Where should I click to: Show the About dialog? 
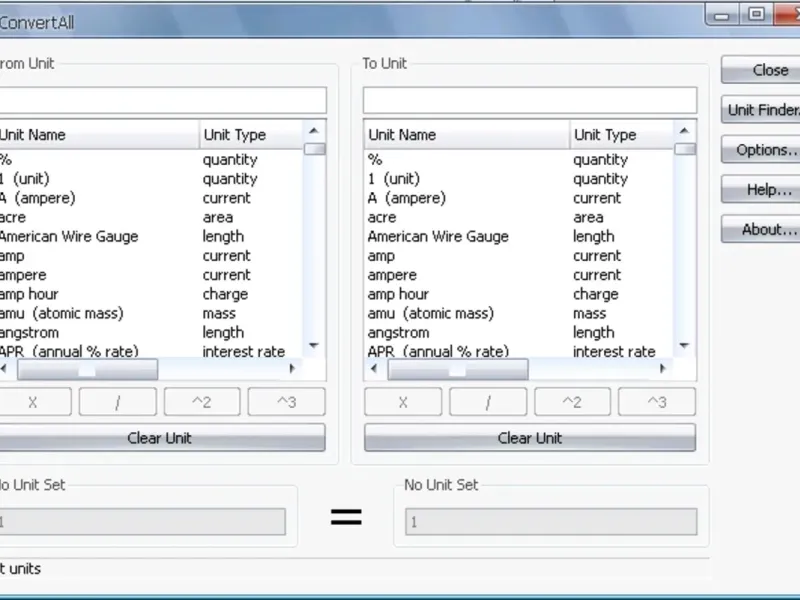761,230
